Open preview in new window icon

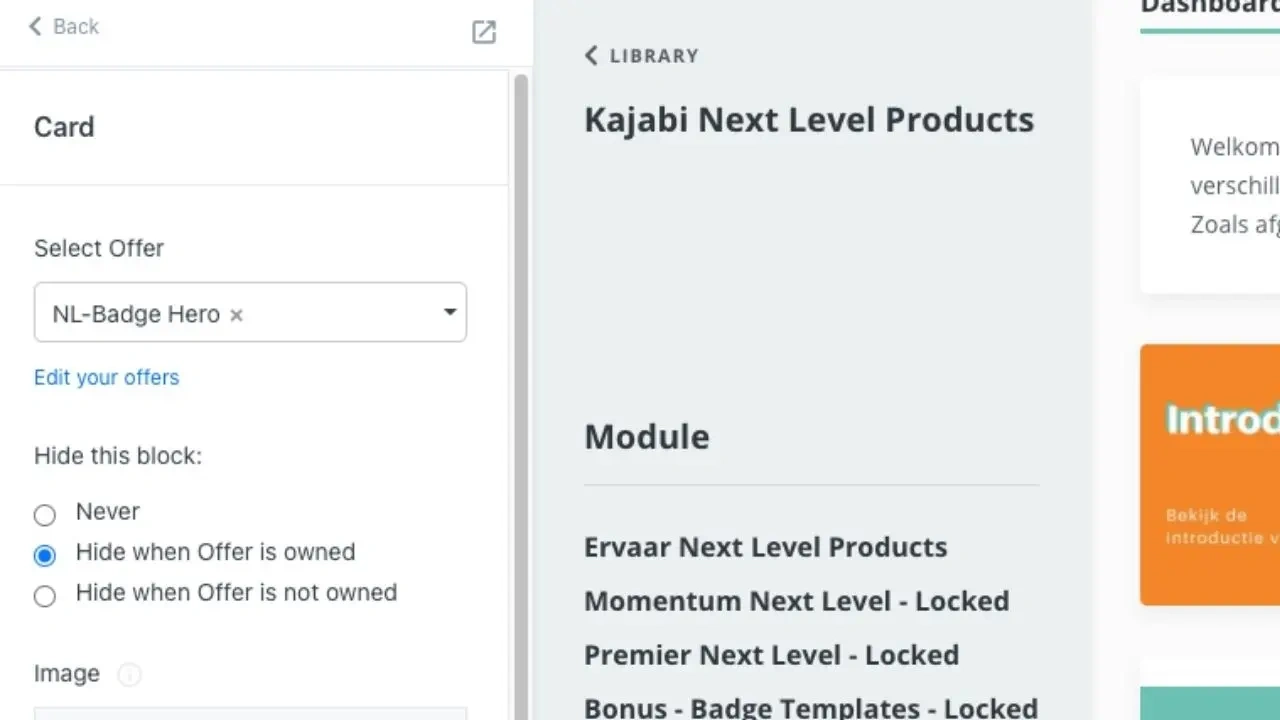click(484, 32)
